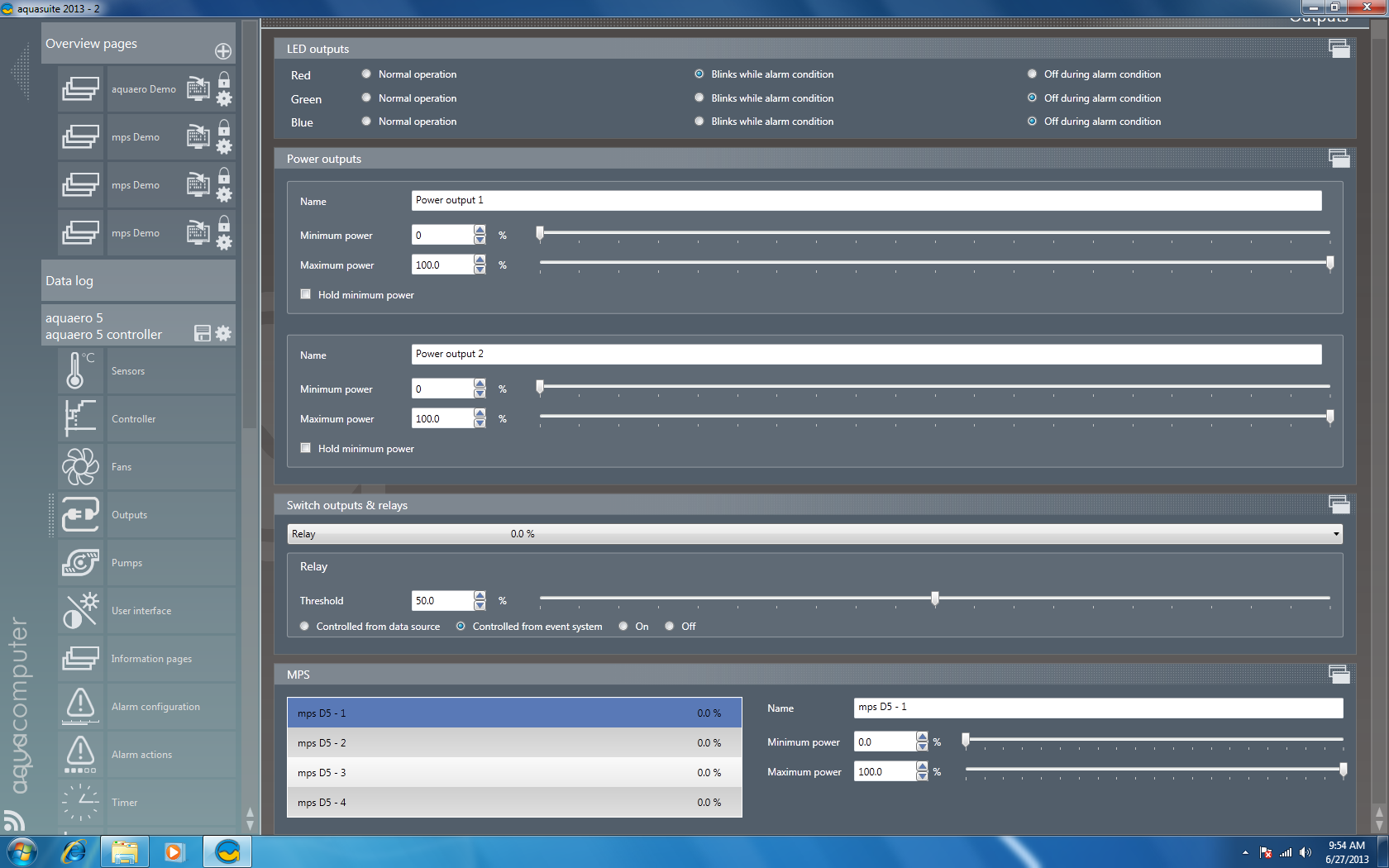Open the User interface brightness icon
This screenshot has width=1389, height=868.
pos(79,610)
